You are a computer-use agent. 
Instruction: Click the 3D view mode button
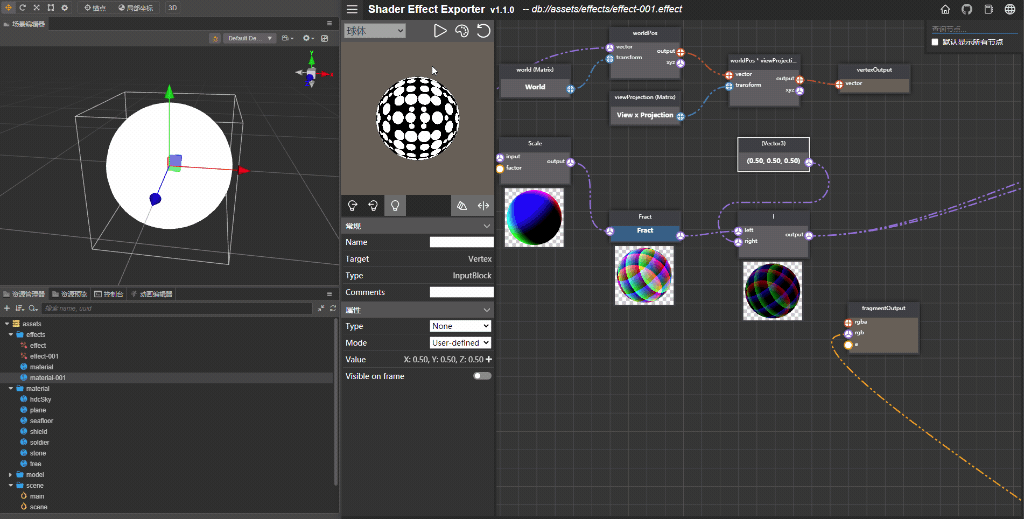(x=173, y=7)
